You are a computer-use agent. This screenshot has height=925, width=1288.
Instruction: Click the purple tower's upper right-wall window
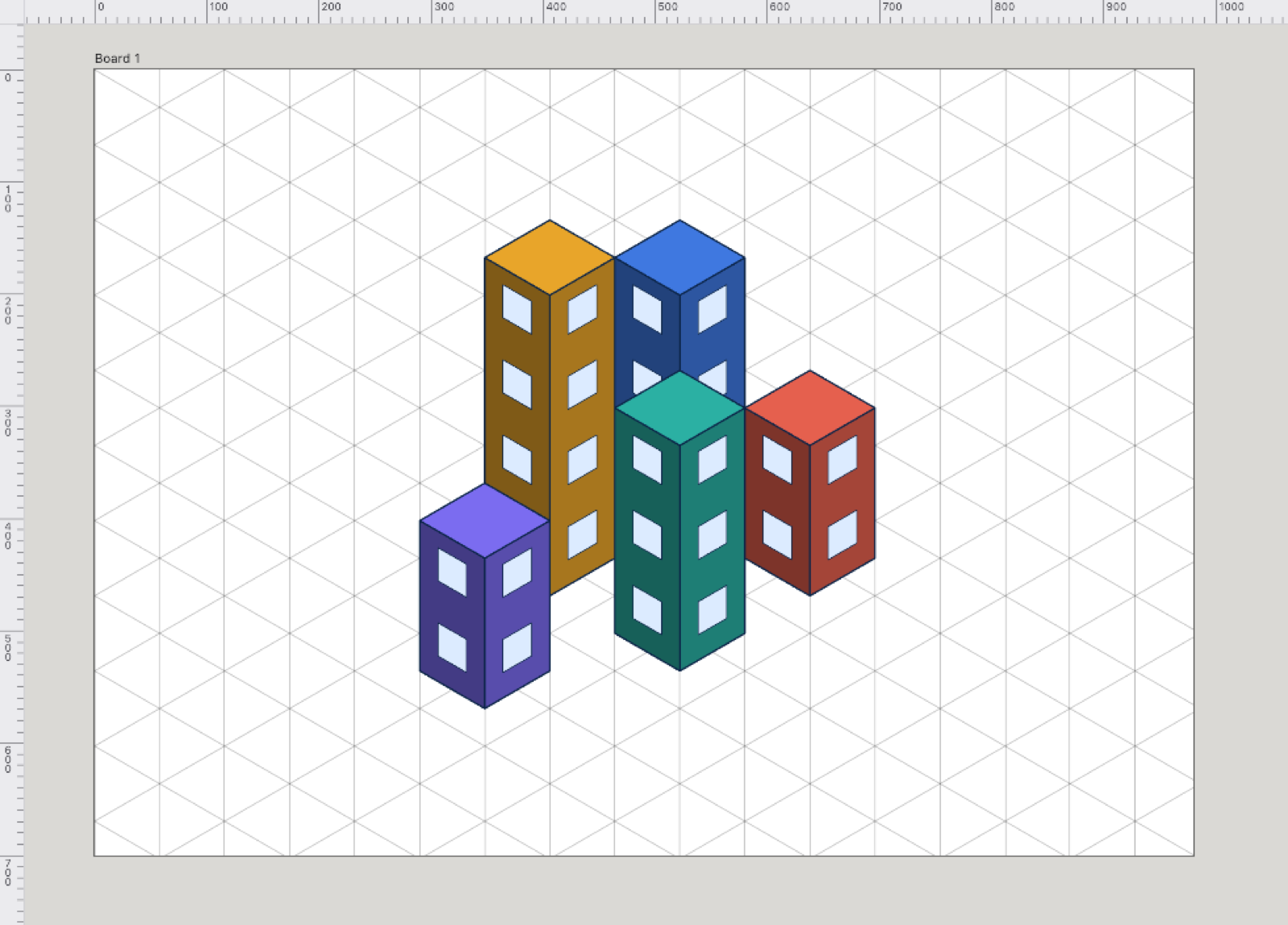[518, 572]
